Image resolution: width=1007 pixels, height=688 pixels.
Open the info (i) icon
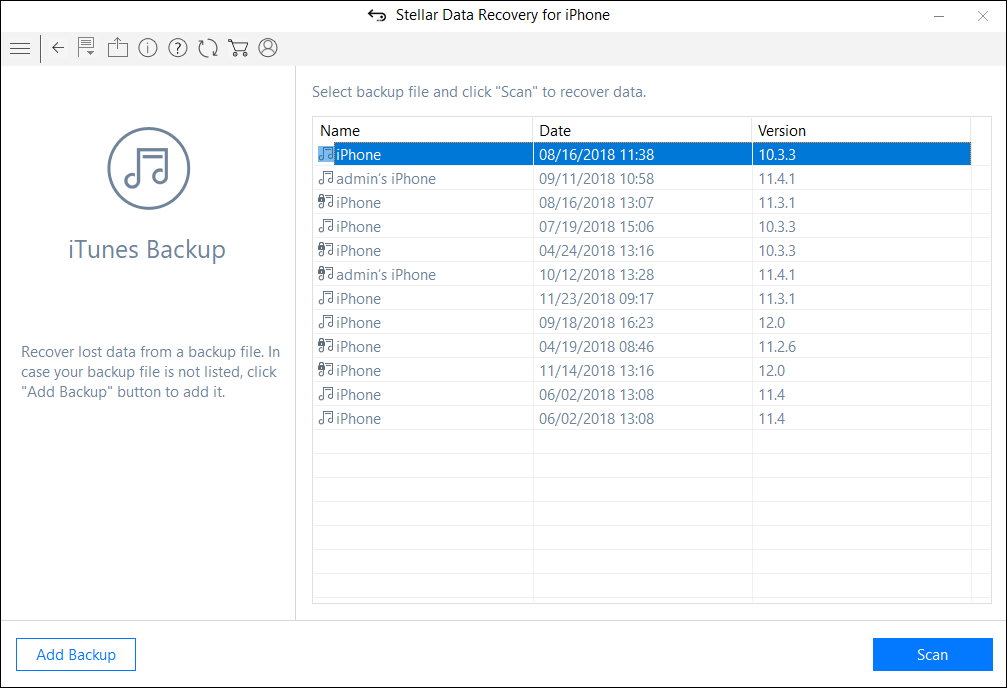[x=148, y=48]
